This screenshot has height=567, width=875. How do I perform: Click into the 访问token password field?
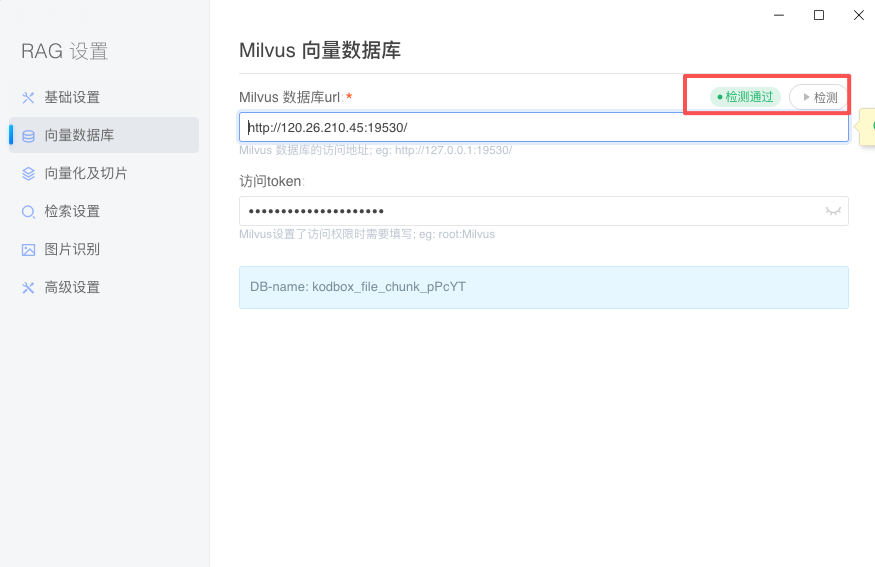[x=530, y=211]
